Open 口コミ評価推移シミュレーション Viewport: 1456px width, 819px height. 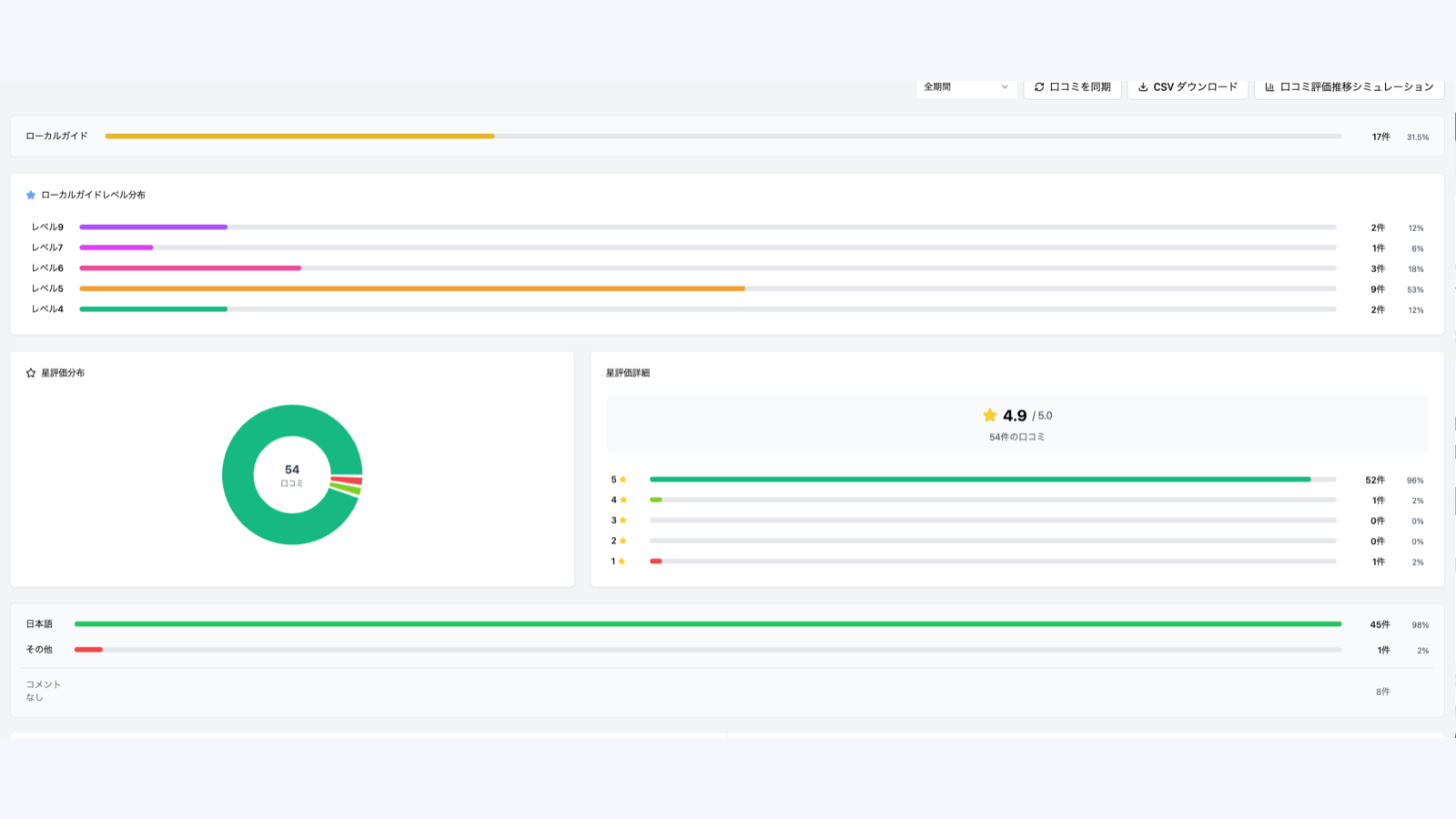pyautogui.click(x=1349, y=87)
